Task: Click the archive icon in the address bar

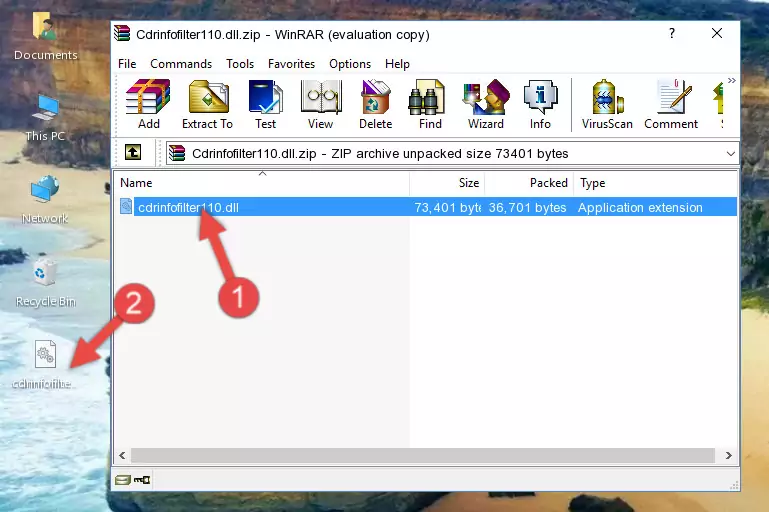Action: pyautogui.click(x=177, y=154)
